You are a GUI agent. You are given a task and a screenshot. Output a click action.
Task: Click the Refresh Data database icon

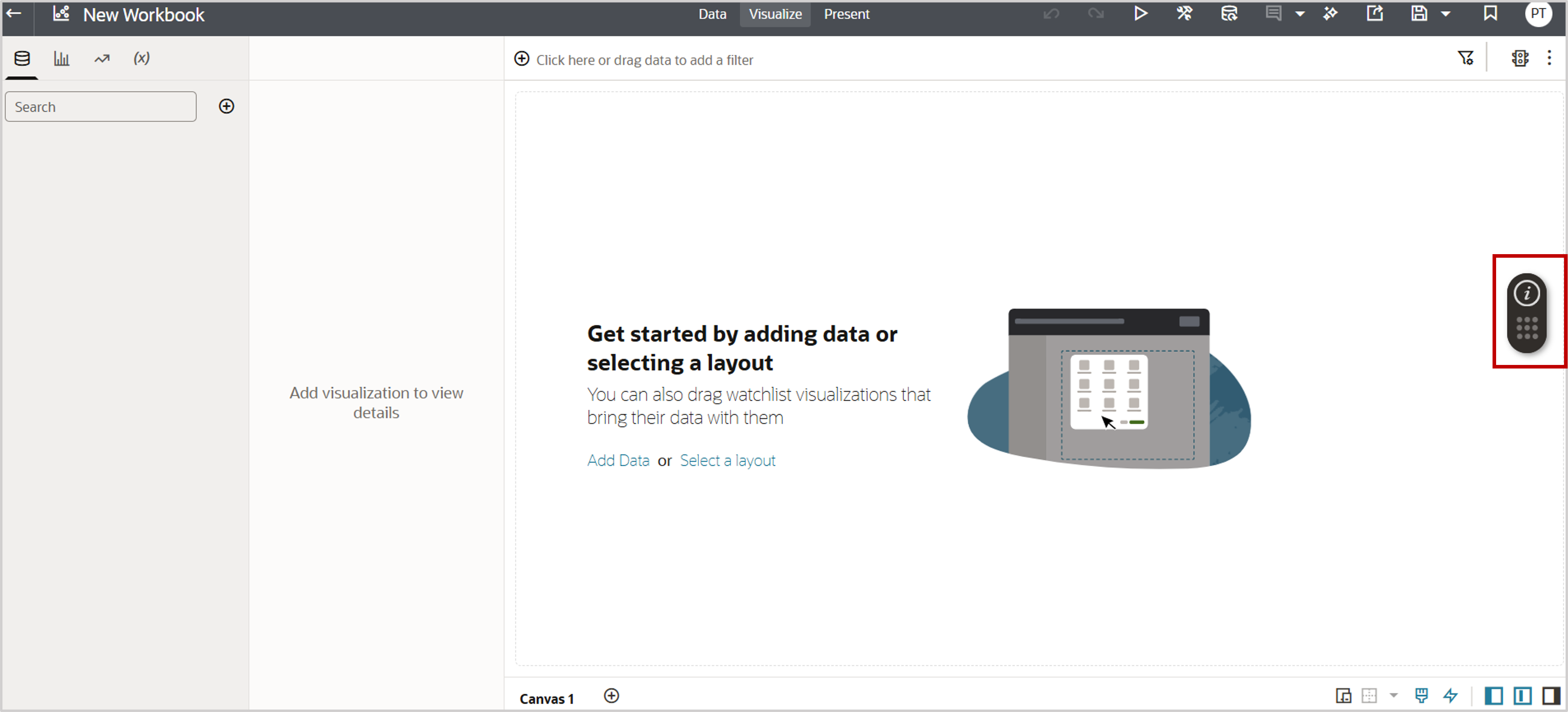1229,14
